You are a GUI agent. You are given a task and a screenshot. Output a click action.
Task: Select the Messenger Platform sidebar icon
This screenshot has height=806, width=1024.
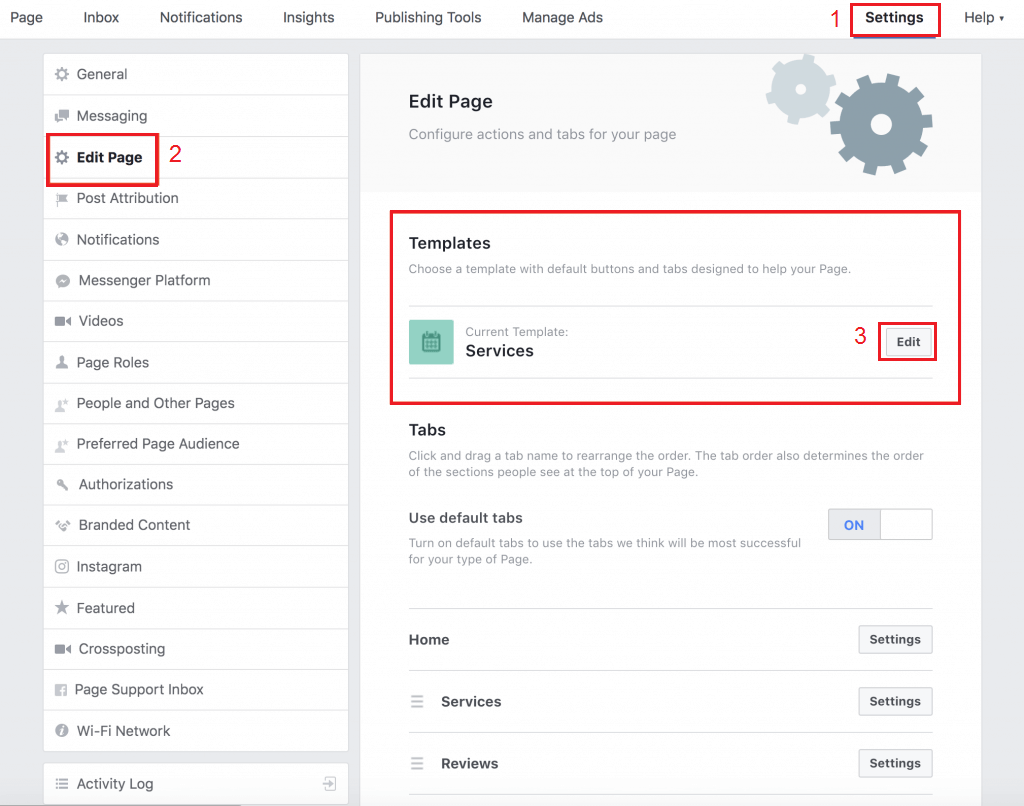62,281
